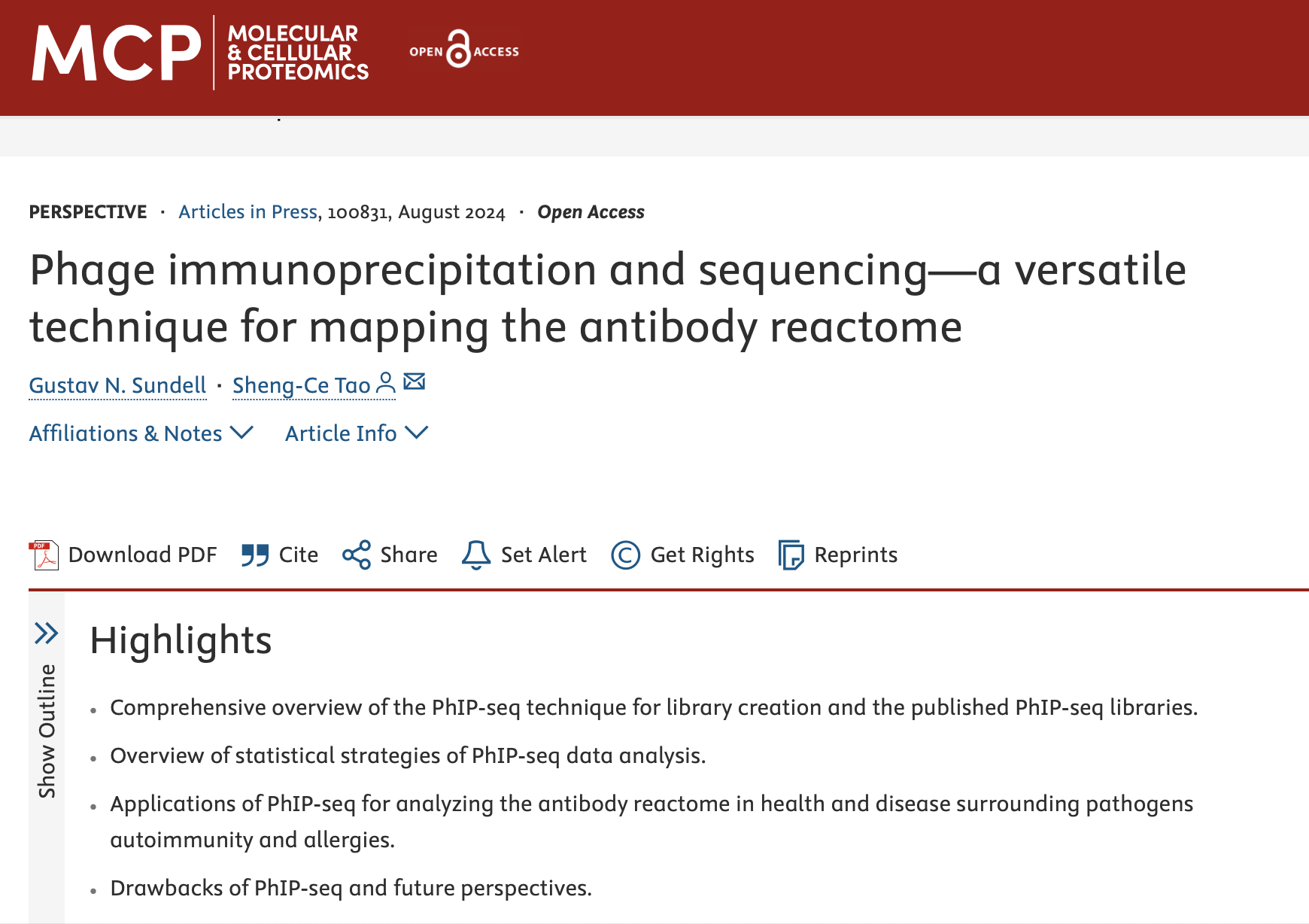Click the MCP journal logo
The width and height of the screenshot is (1309, 924).
pos(117,53)
